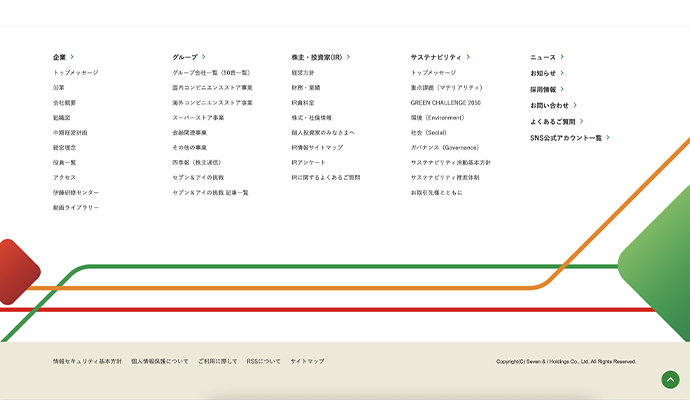This screenshot has height=400, width=690.
Task: Click the chevron next to お問い合わせ
Action: [575, 105]
